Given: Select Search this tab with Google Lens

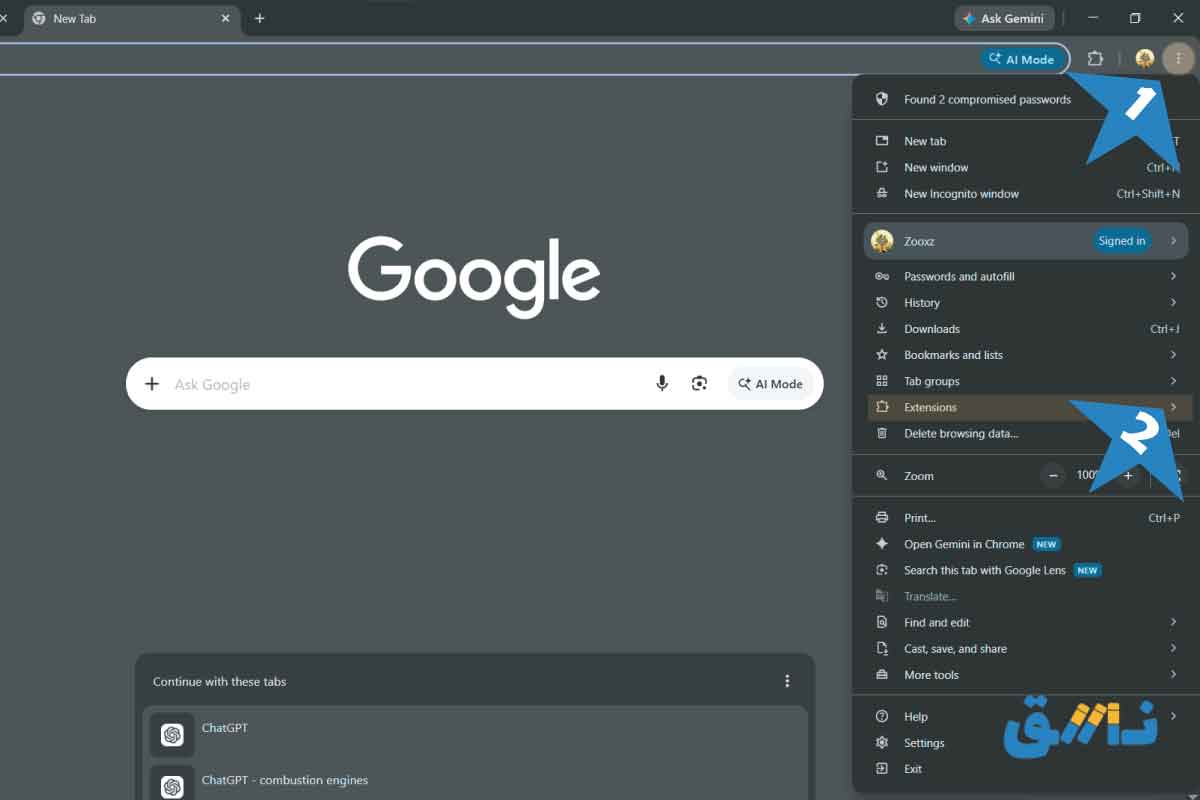Looking at the screenshot, I should (x=1025, y=570).
